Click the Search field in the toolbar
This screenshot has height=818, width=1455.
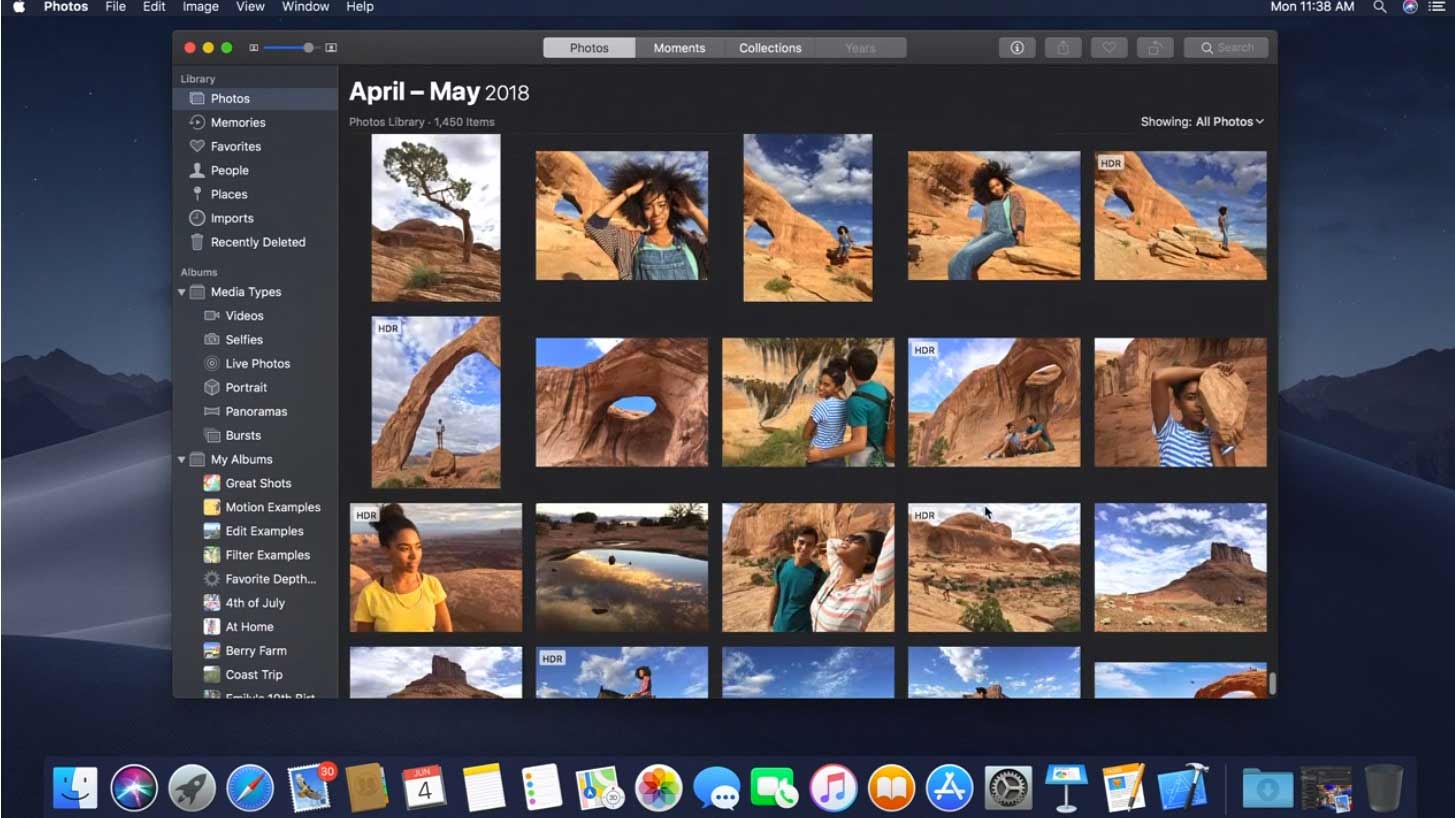1226,47
